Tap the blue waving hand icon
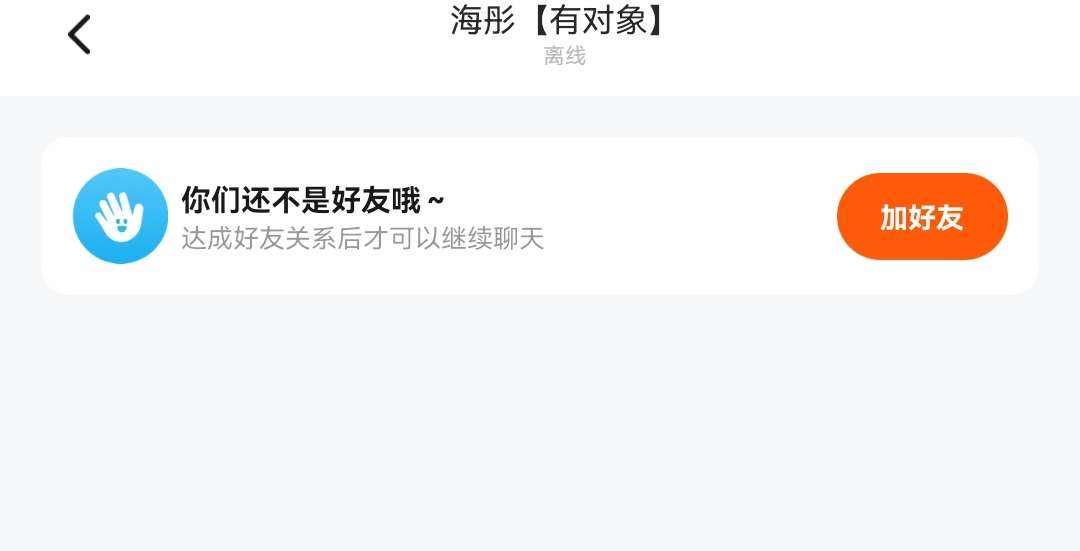The image size is (1080, 551). coord(121,216)
